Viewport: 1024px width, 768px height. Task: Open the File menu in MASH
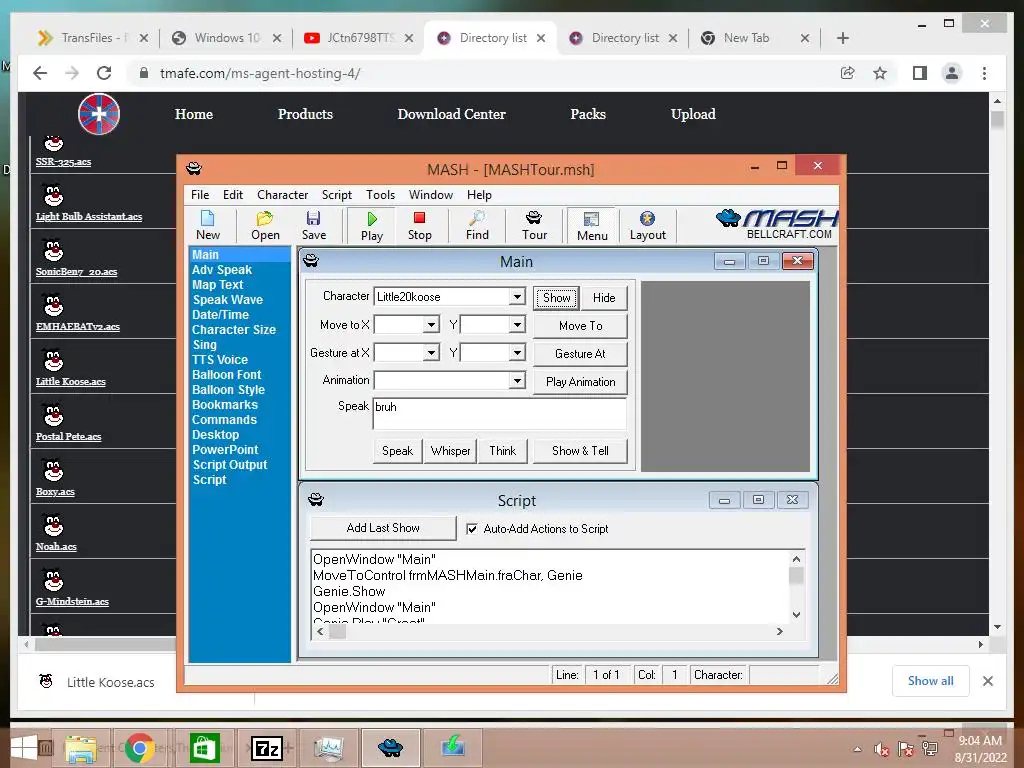pyautogui.click(x=200, y=195)
